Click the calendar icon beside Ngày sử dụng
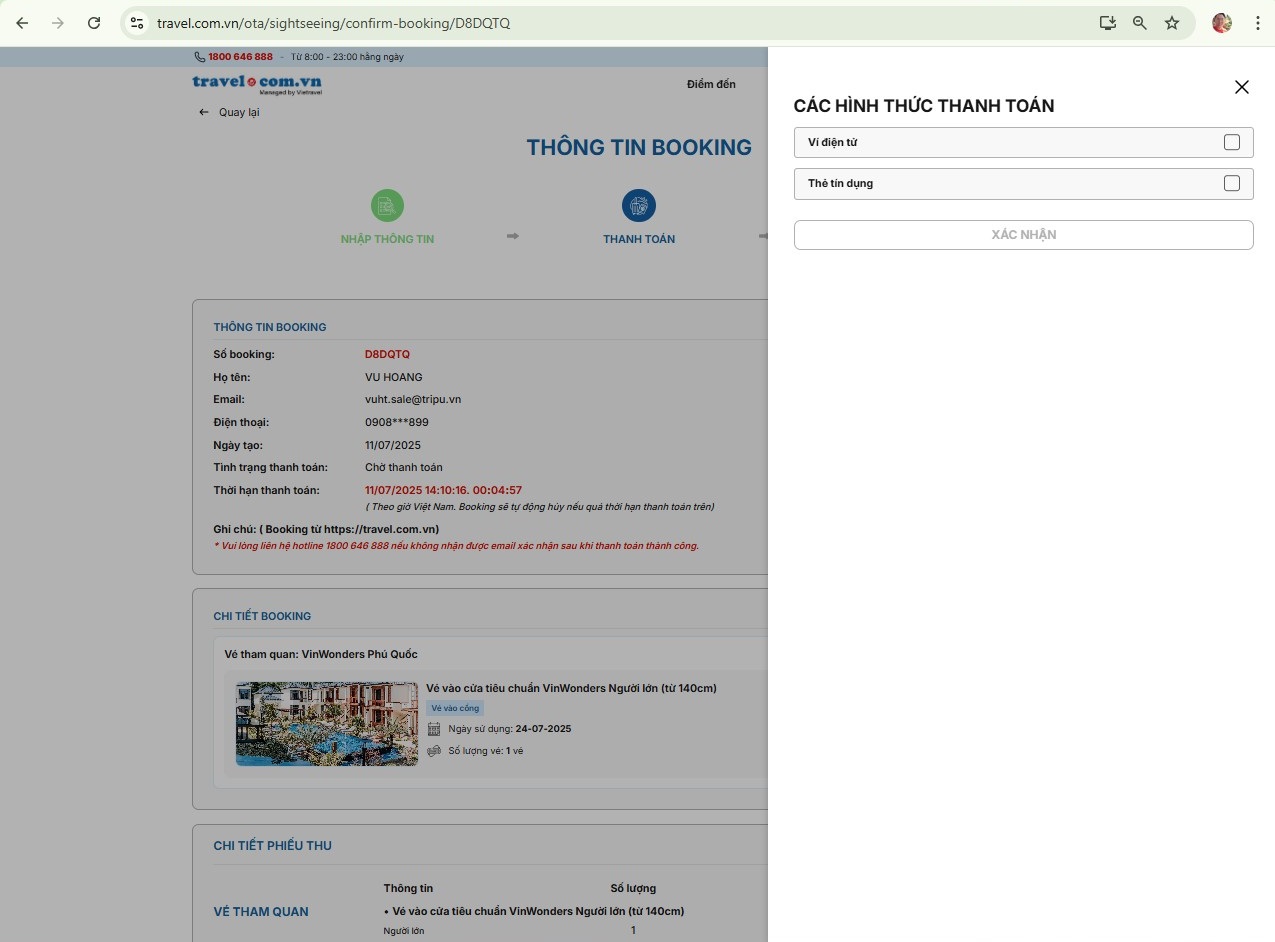This screenshot has height=942, width=1275. 434,729
